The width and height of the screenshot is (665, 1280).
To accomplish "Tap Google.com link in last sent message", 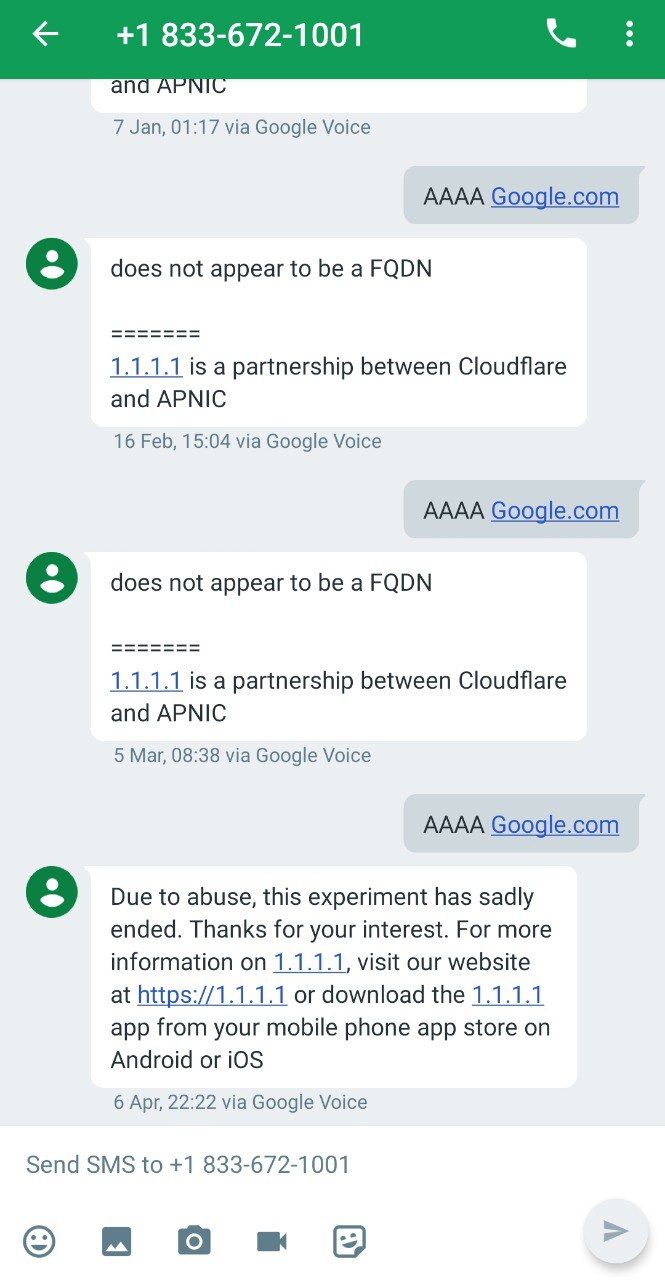I will click(x=555, y=825).
